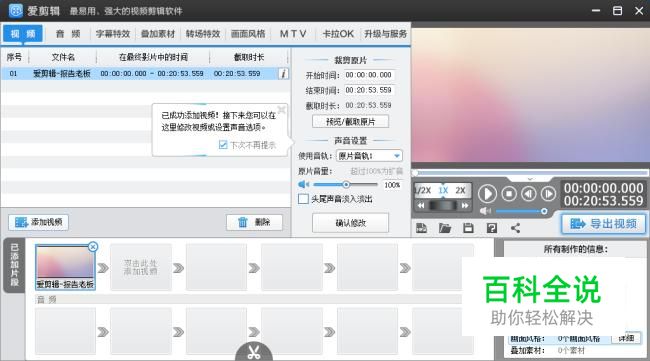Remove the clip thumbnail with its x button
The height and width of the screenshot is (361, 650).
tap(93, 247)
